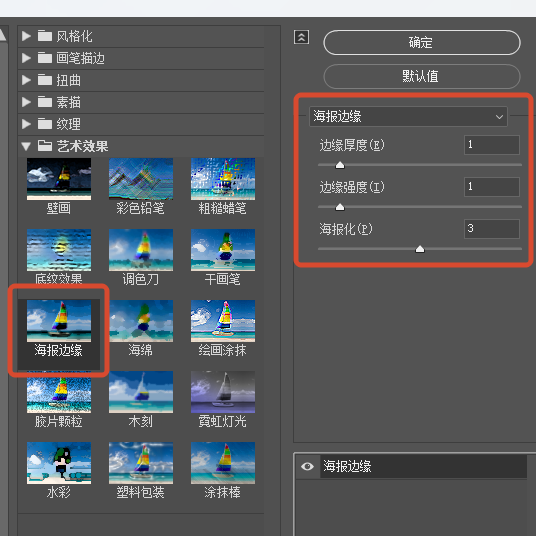The height and width of the screenshot is (536, 536).
Task: Select the 彩色铅笔 filter thumbnail
Action: click(x=141, y=179)
